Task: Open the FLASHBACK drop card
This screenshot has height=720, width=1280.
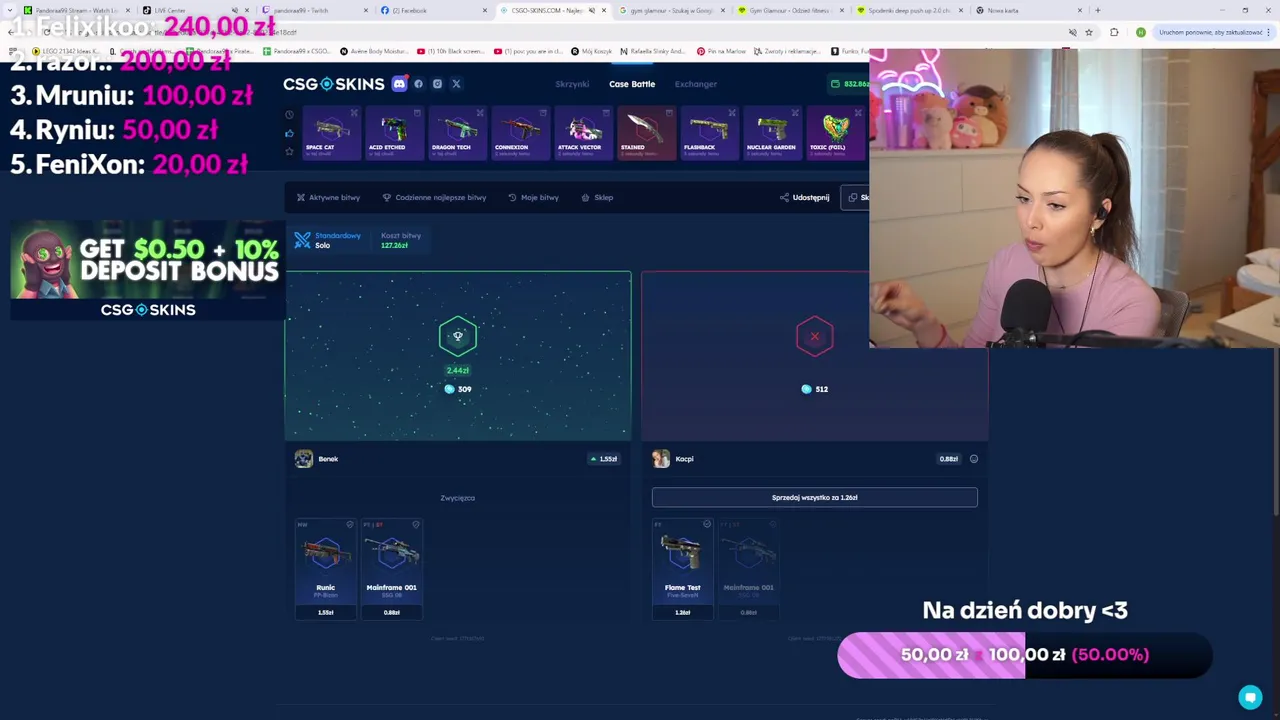Action: pyautogui.click(x=708, y=133)
